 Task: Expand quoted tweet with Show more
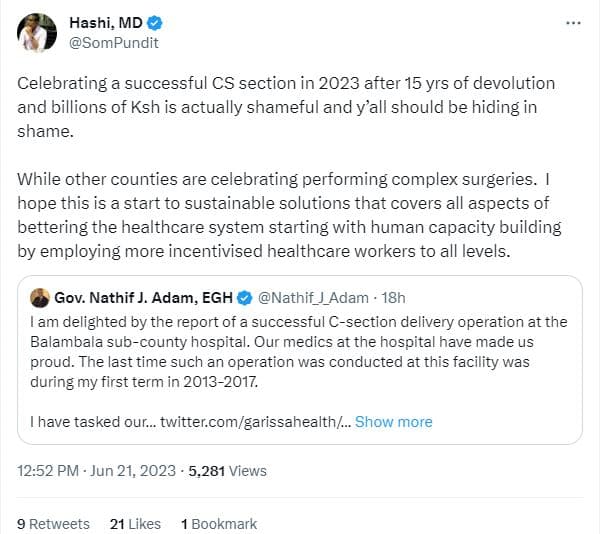[x=393, y=421]
